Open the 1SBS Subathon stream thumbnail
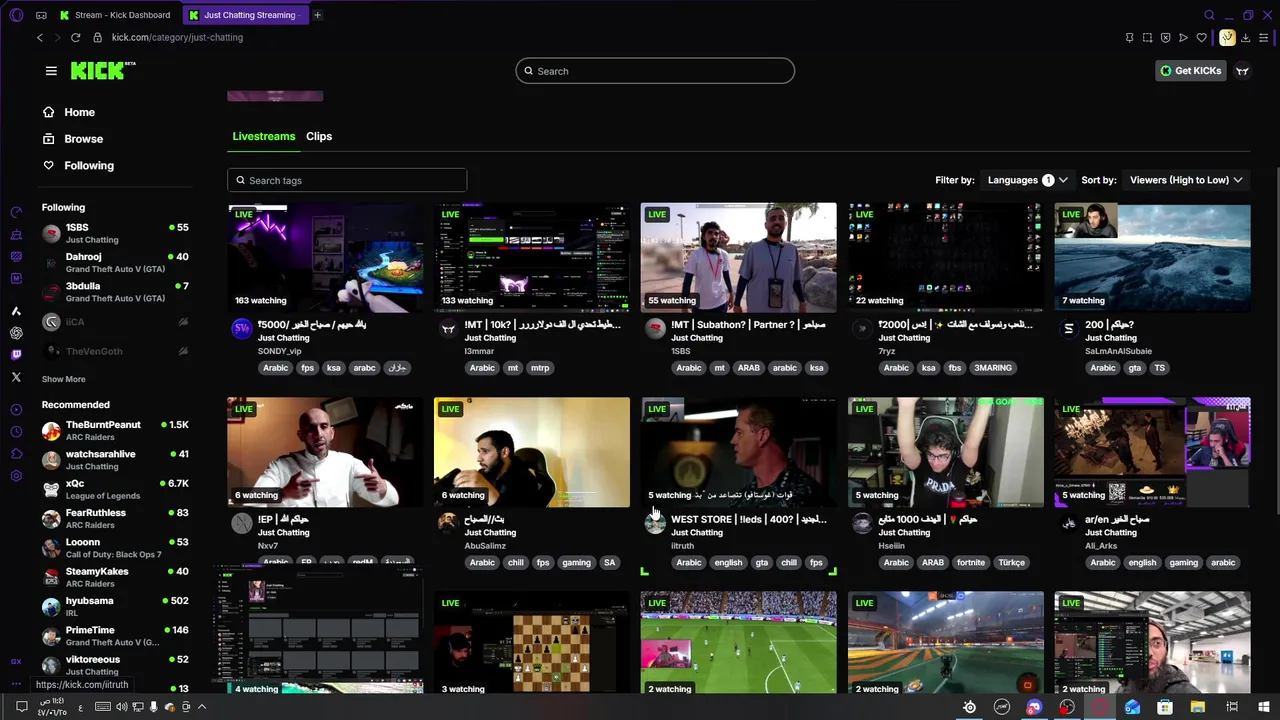Screen dimensions: 1280x720 point(738,258)
